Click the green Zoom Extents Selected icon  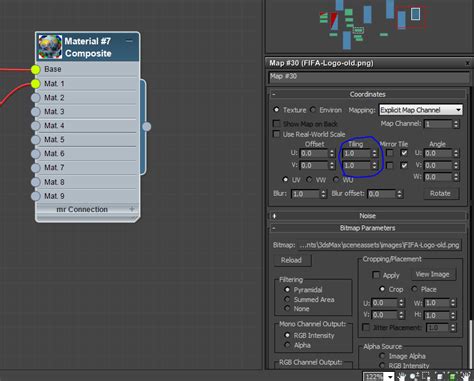452,377
